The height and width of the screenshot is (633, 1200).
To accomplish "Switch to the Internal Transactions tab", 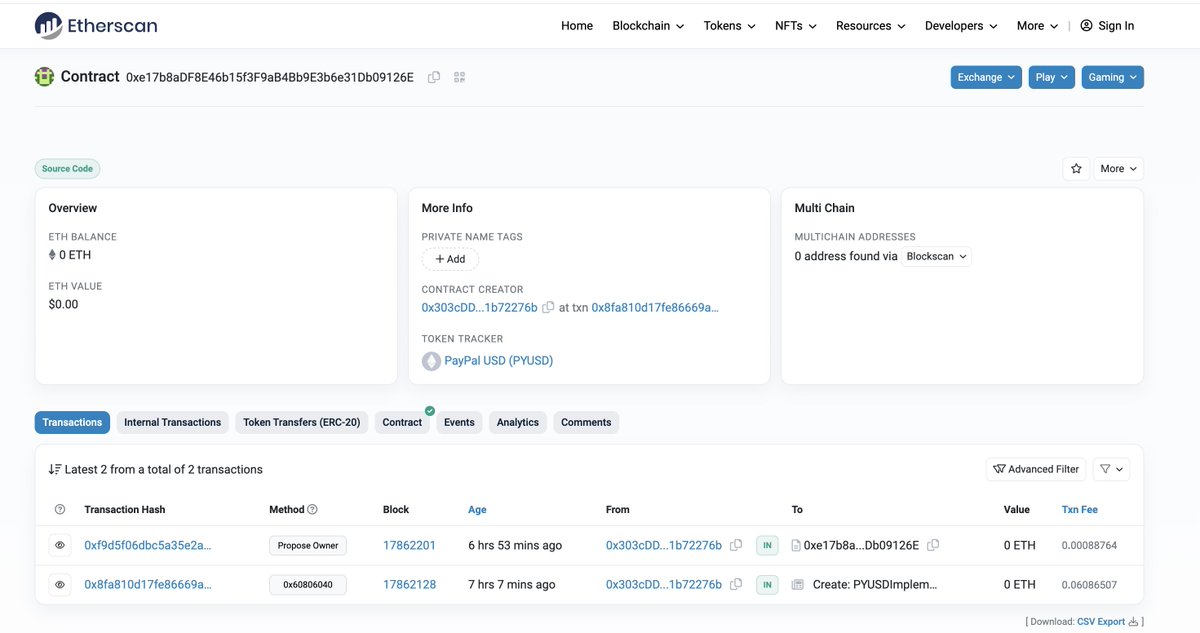I will (172, 422).
